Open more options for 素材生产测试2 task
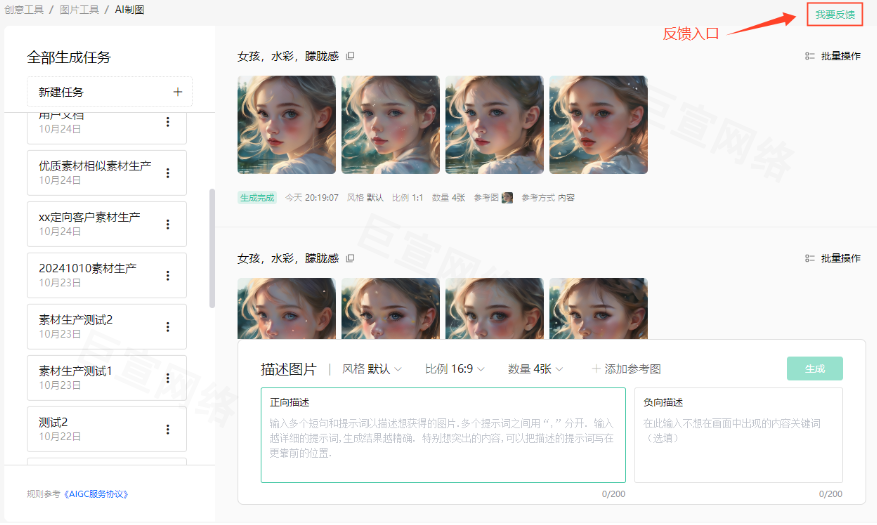Image resolution: width=877 pixels, height=525 pixels. coord(168,327)
